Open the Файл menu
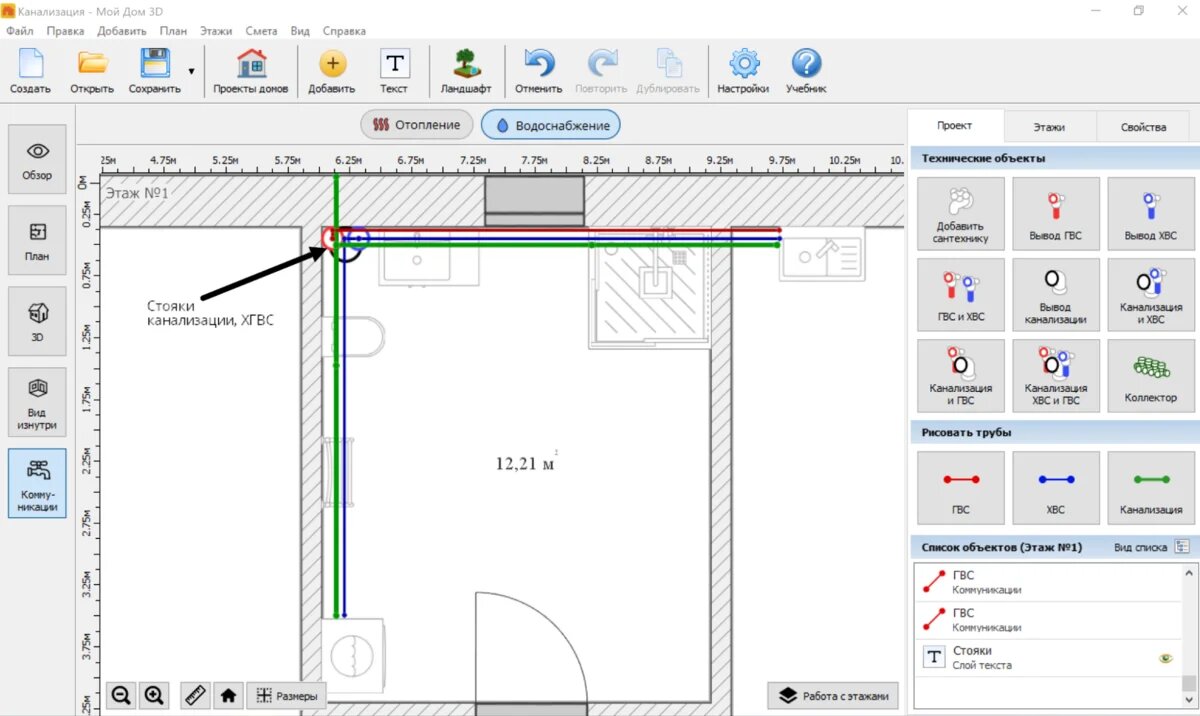 coord(20,31)
